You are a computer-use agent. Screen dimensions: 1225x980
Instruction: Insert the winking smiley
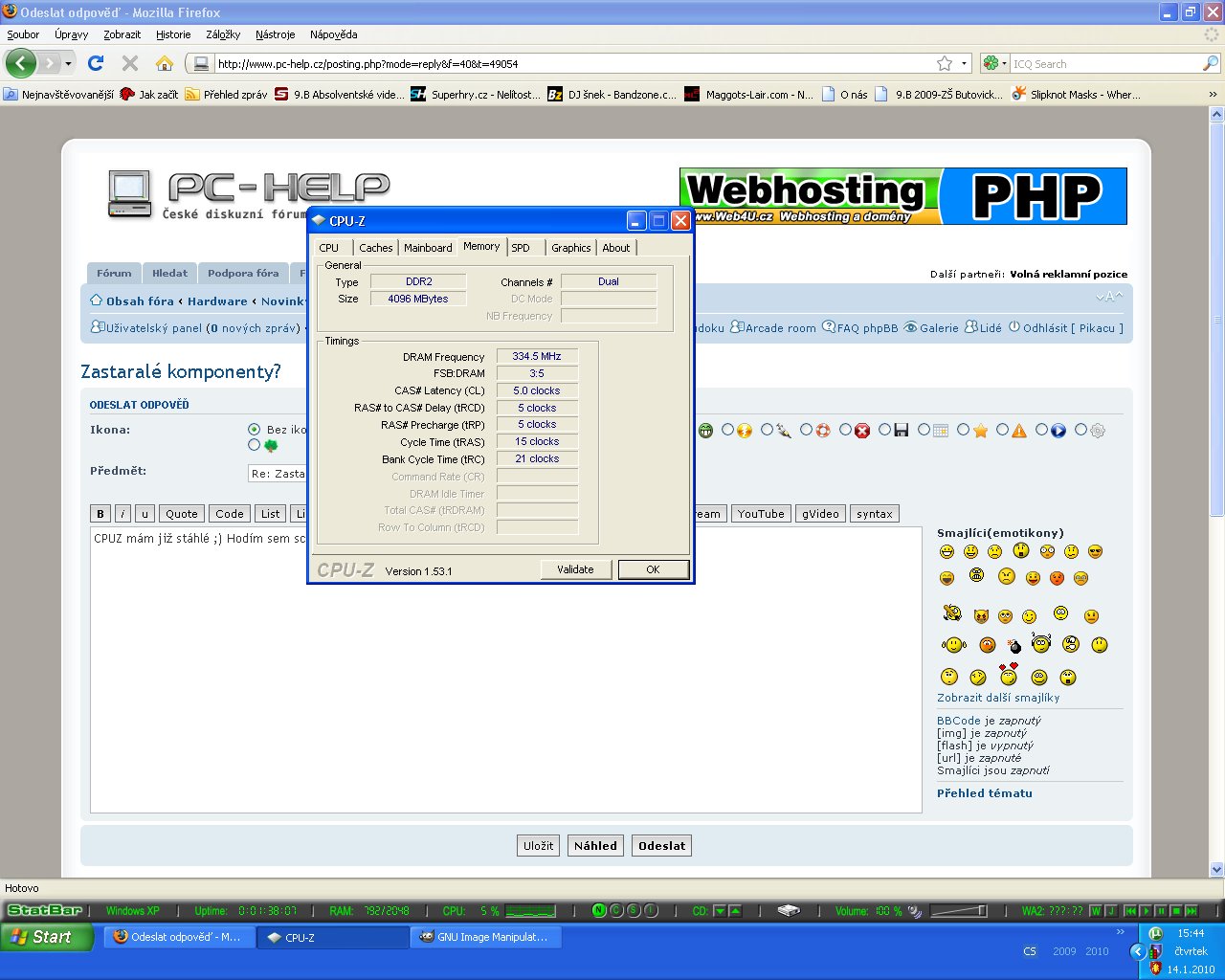tap(1029, 616)
